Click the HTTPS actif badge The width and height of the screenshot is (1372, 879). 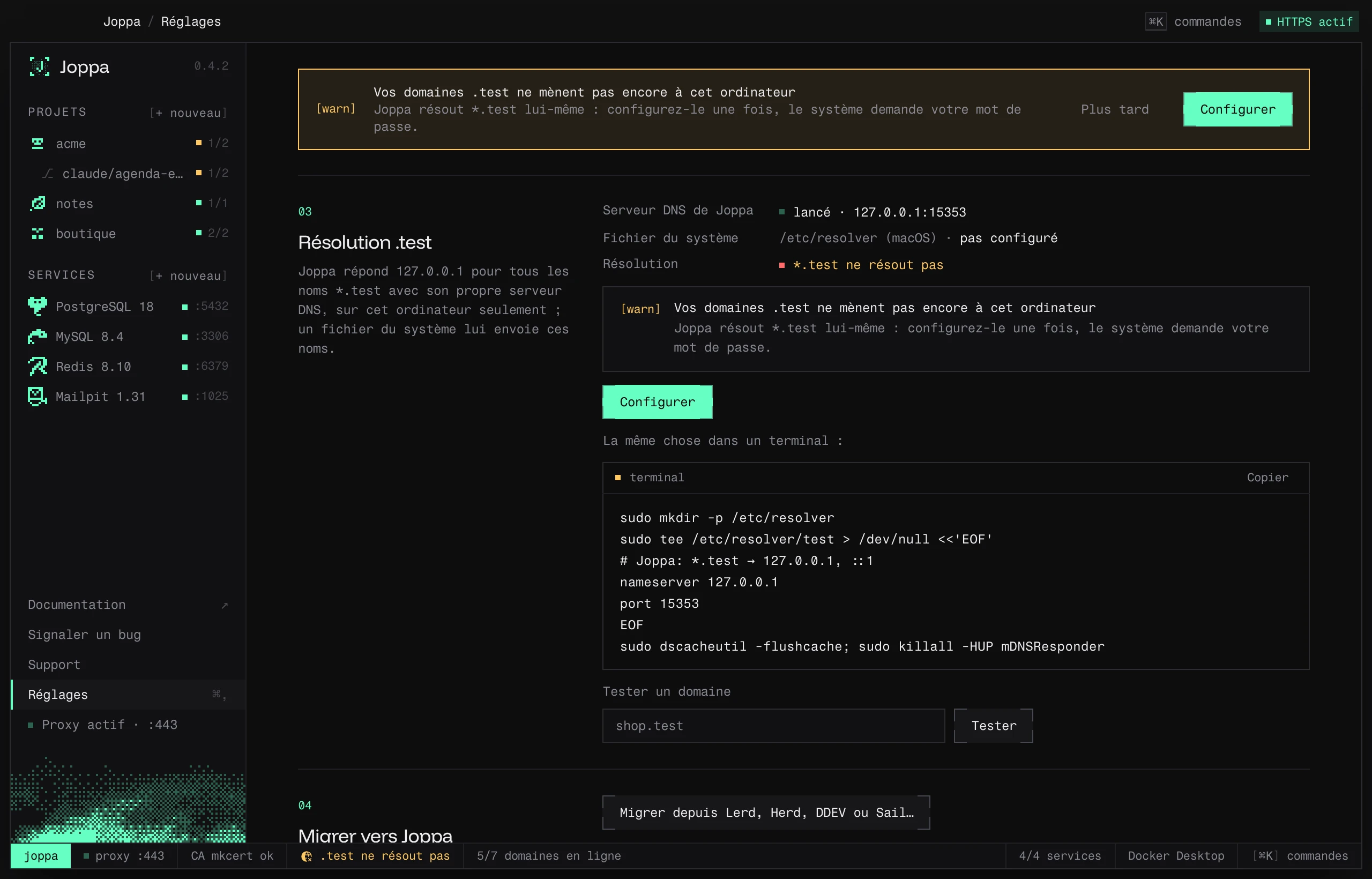coord(1309,21)
